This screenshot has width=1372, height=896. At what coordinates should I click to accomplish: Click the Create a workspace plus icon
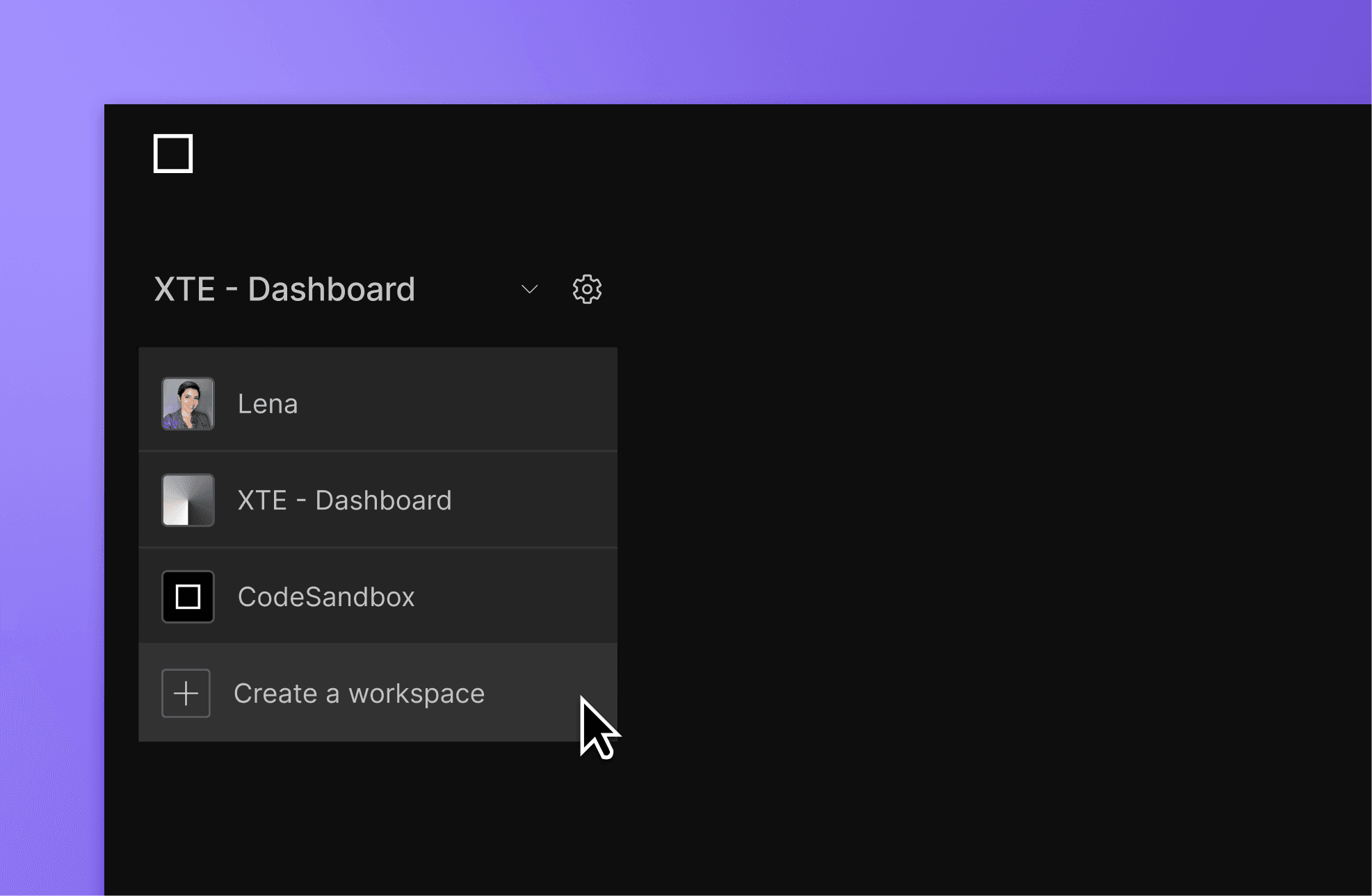[x=187, y=692]
